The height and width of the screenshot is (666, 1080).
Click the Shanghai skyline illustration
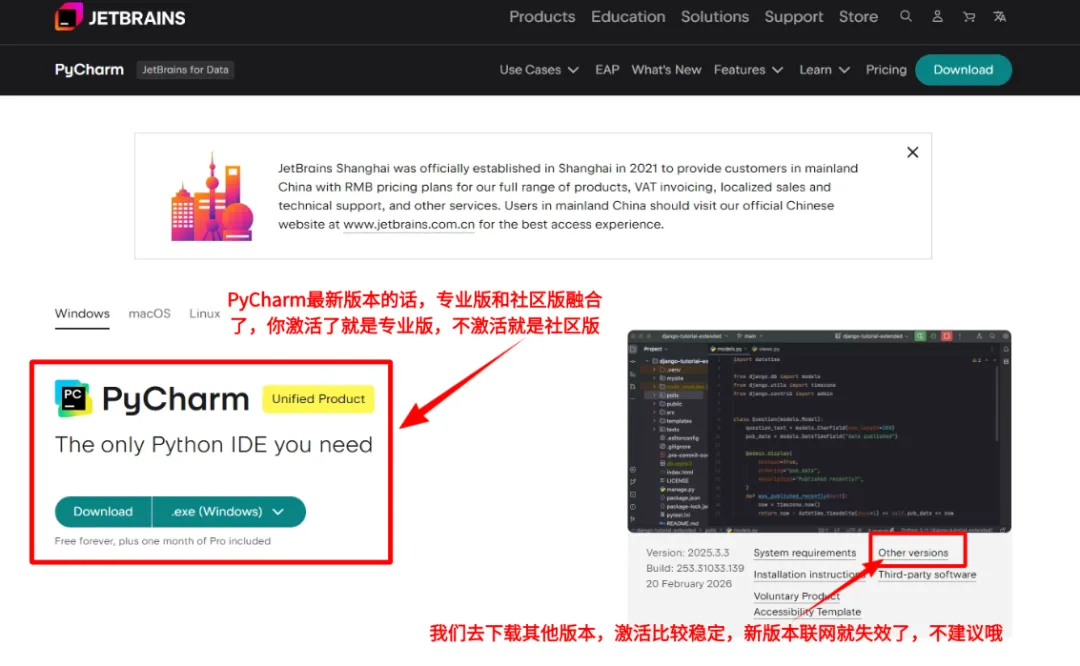point(212,197)
